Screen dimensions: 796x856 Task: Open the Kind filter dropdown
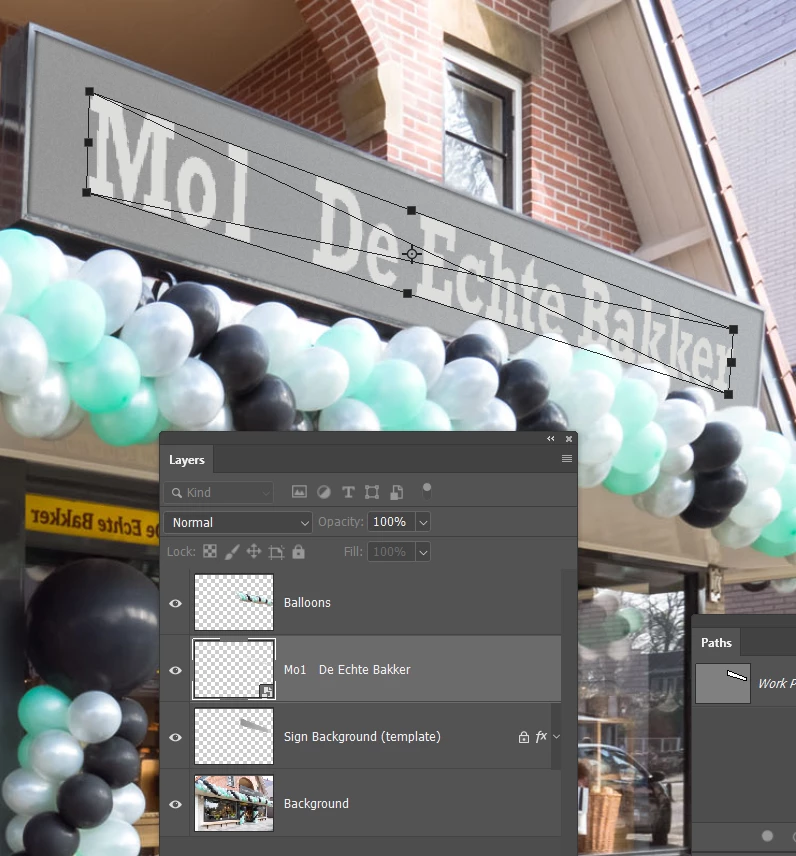click(218, 493)
